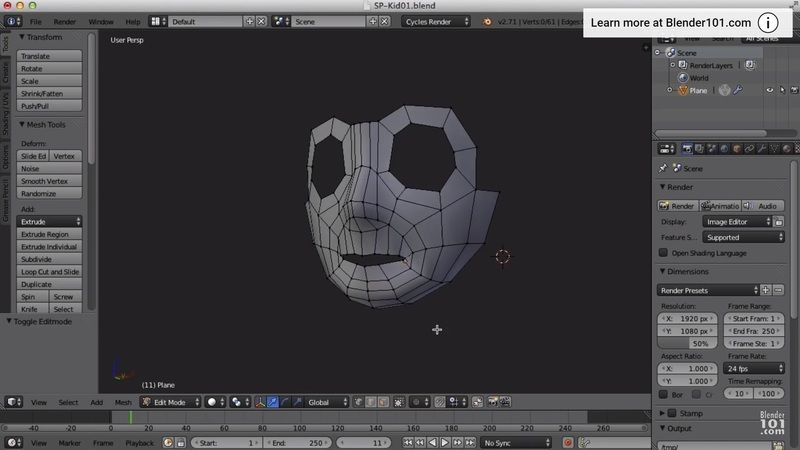The image size is (800, 450).
Task: Open the Render Presets dropdown
Action: click(x=708, y=290)
